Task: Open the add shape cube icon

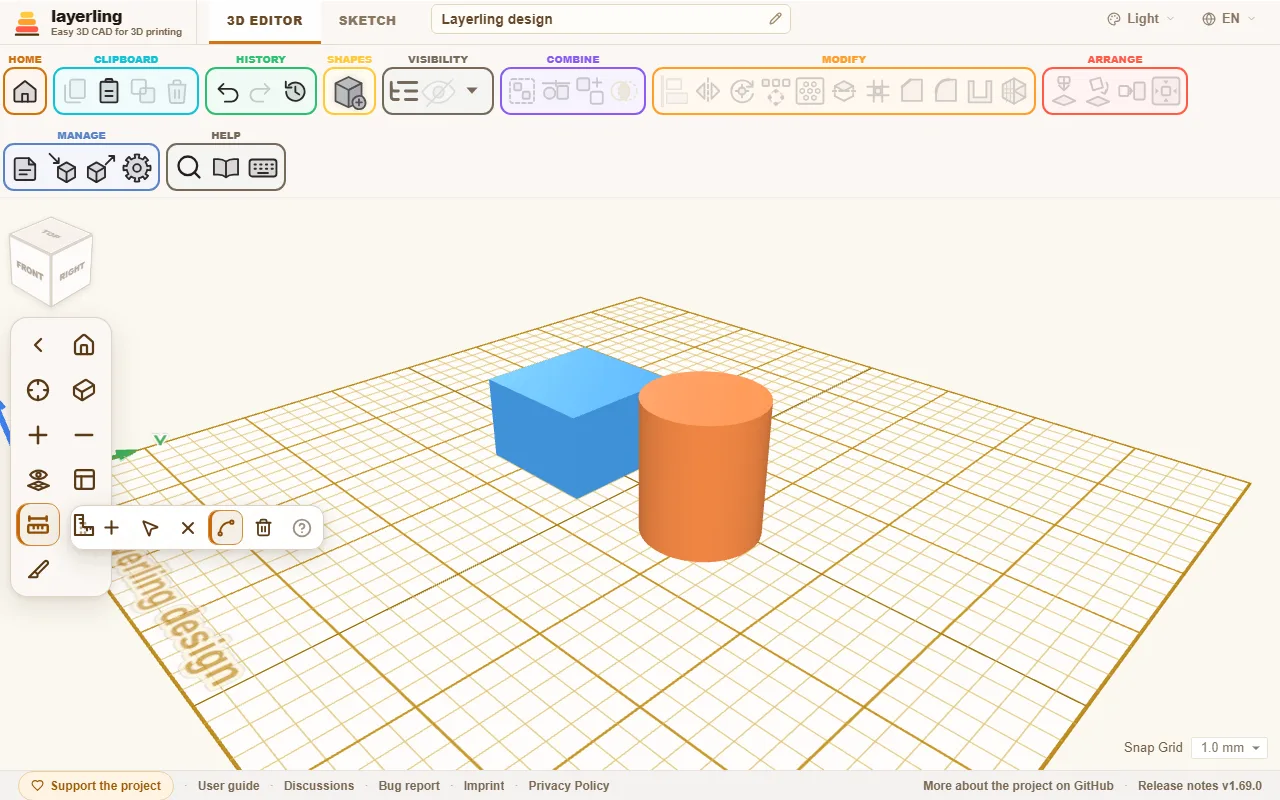Action: pyautogui.click(x=349, y=92)
